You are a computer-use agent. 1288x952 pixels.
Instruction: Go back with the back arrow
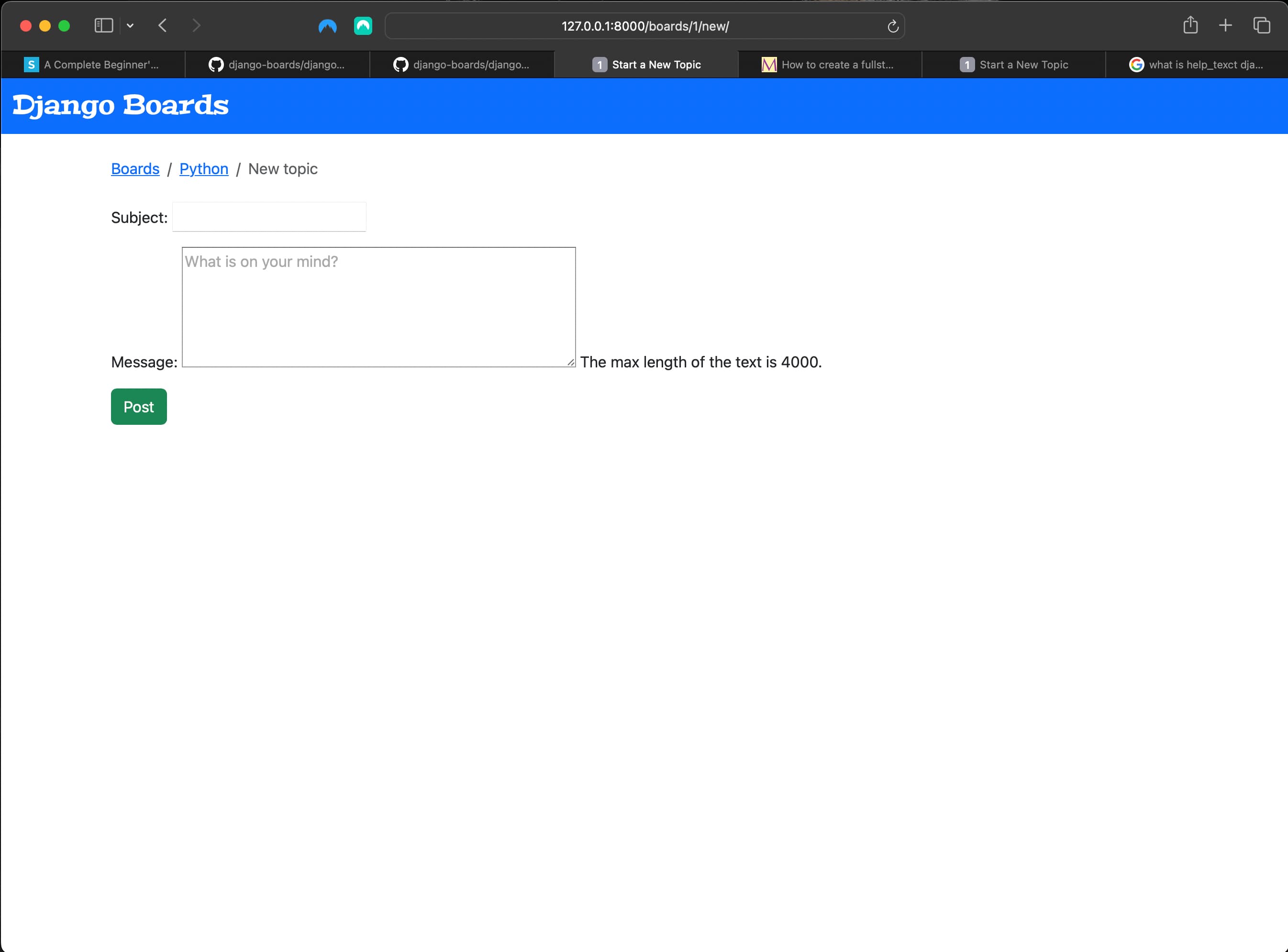[x=163, y=25]
